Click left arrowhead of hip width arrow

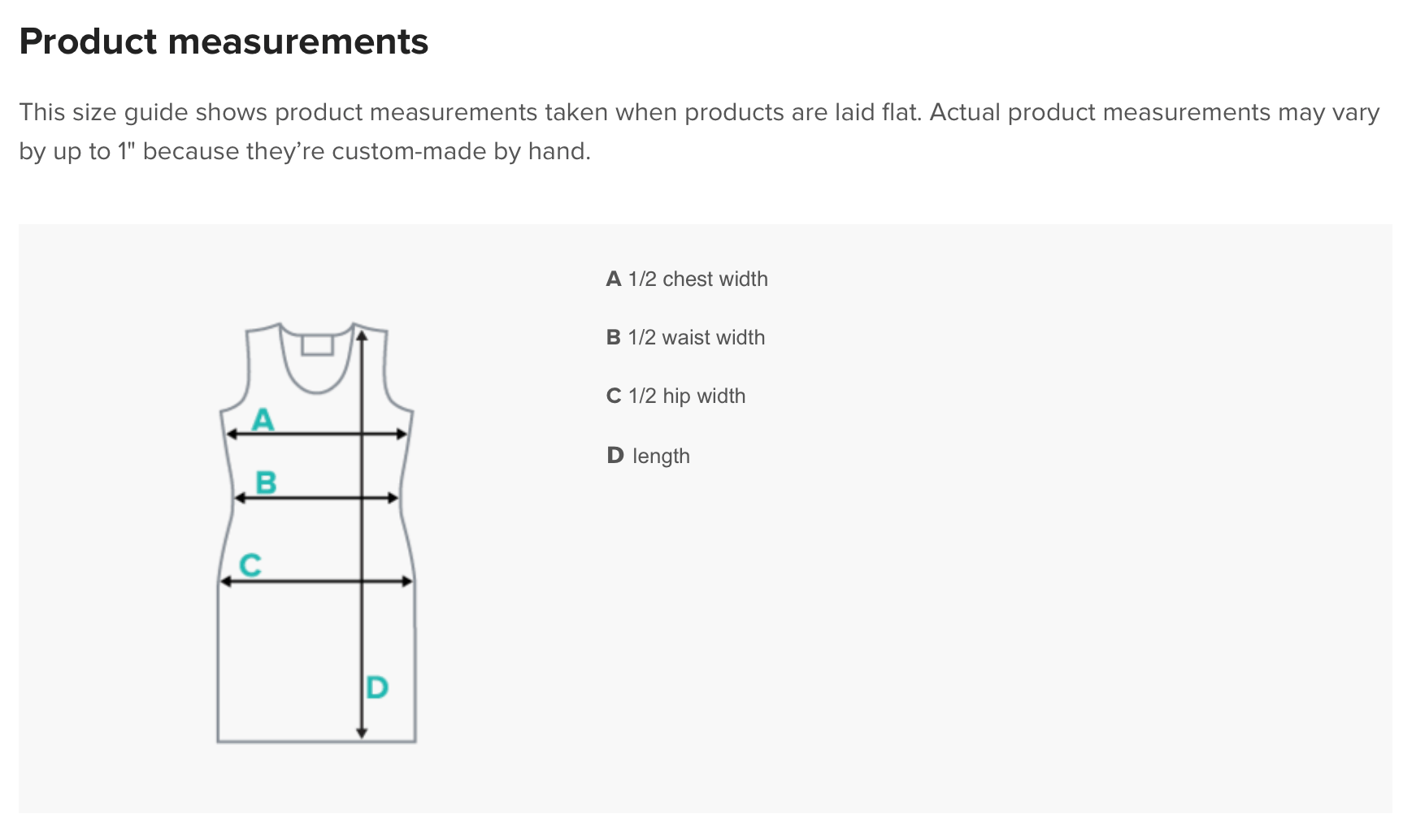point(226,582)
